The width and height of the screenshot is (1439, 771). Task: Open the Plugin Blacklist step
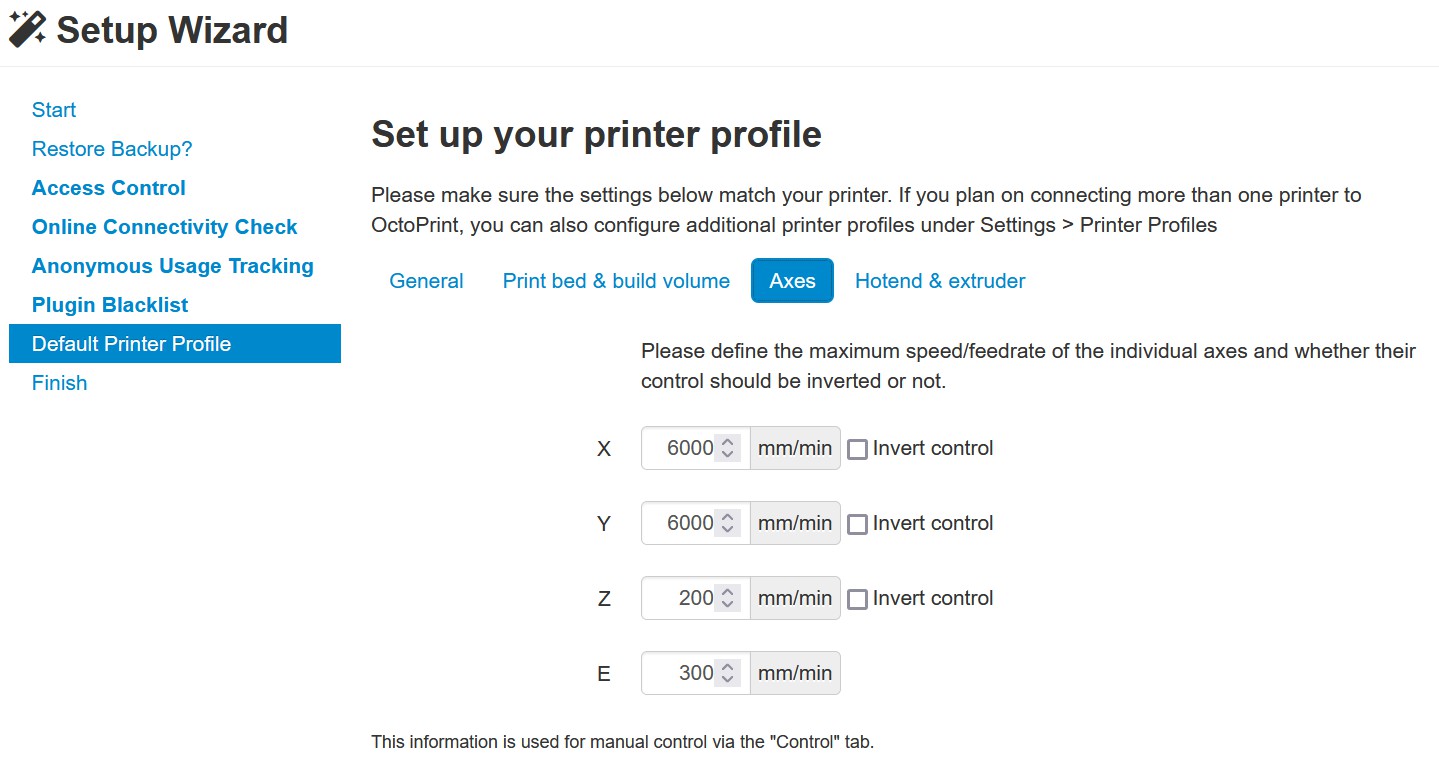point(110,305)
